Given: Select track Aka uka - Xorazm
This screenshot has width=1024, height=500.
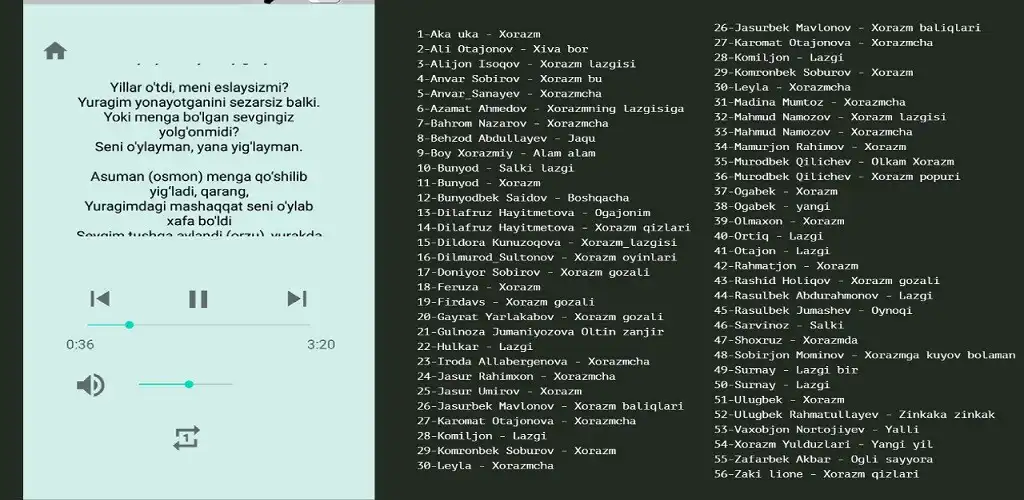Looking at the screenshot, I should coord(478,34).
